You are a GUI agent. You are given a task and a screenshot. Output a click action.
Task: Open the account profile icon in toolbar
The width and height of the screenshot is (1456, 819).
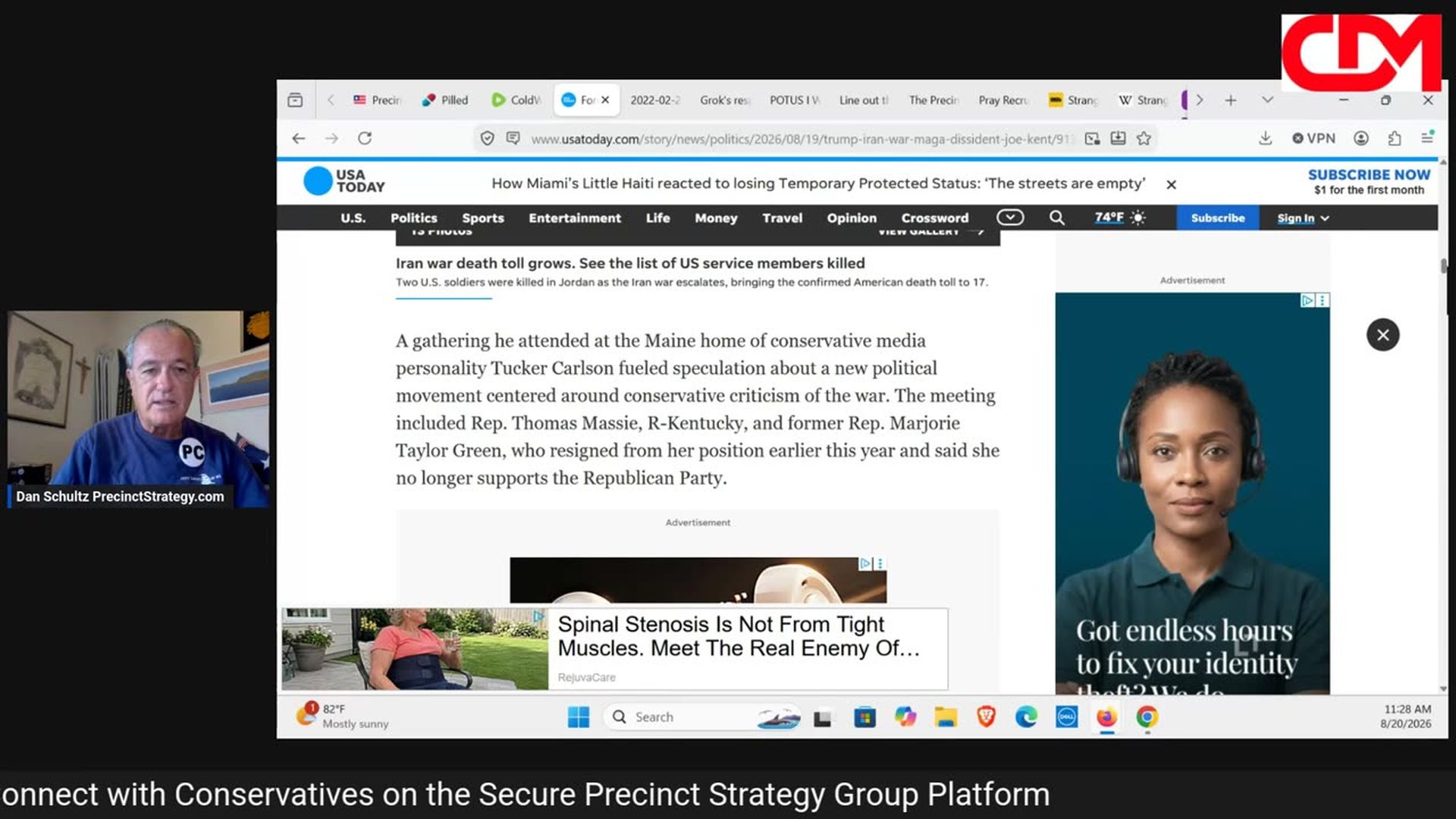(x=1361, y=138)
